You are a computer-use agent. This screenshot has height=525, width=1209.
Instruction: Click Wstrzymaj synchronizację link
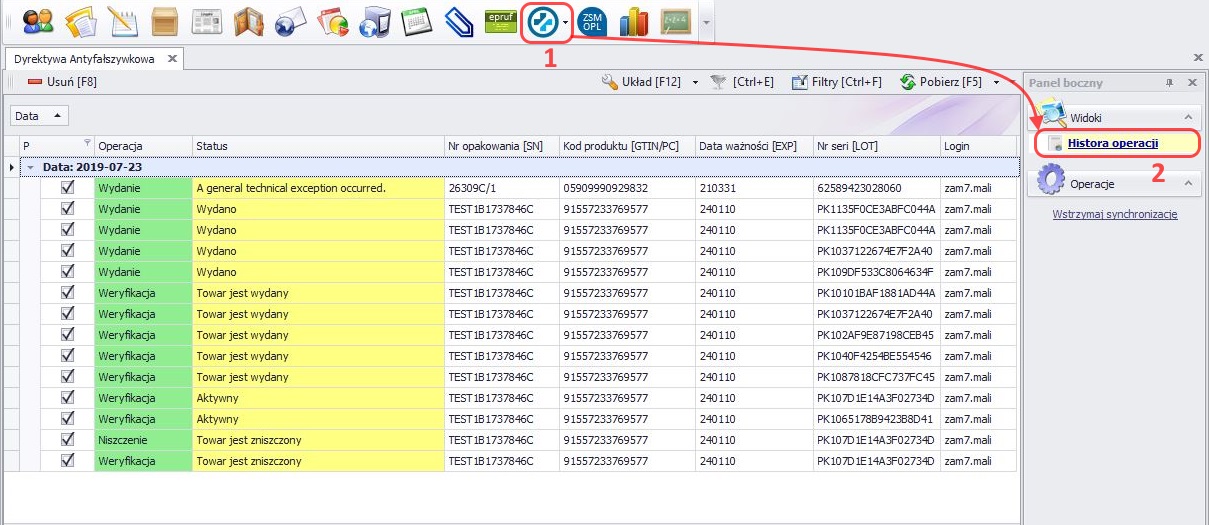(x=1115, y=214)
